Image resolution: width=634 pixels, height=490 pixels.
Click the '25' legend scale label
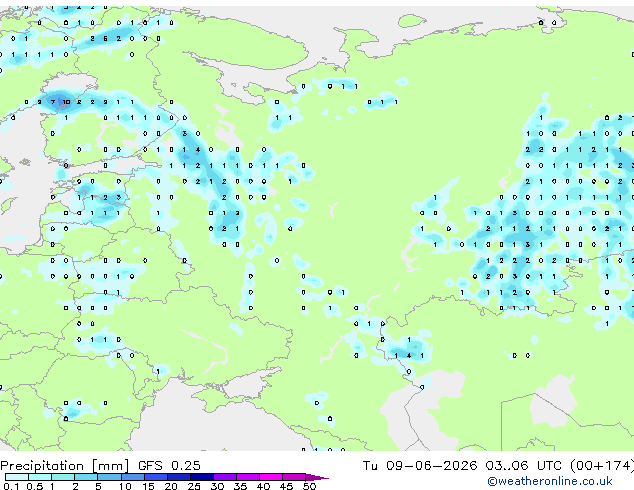(194, 486)
